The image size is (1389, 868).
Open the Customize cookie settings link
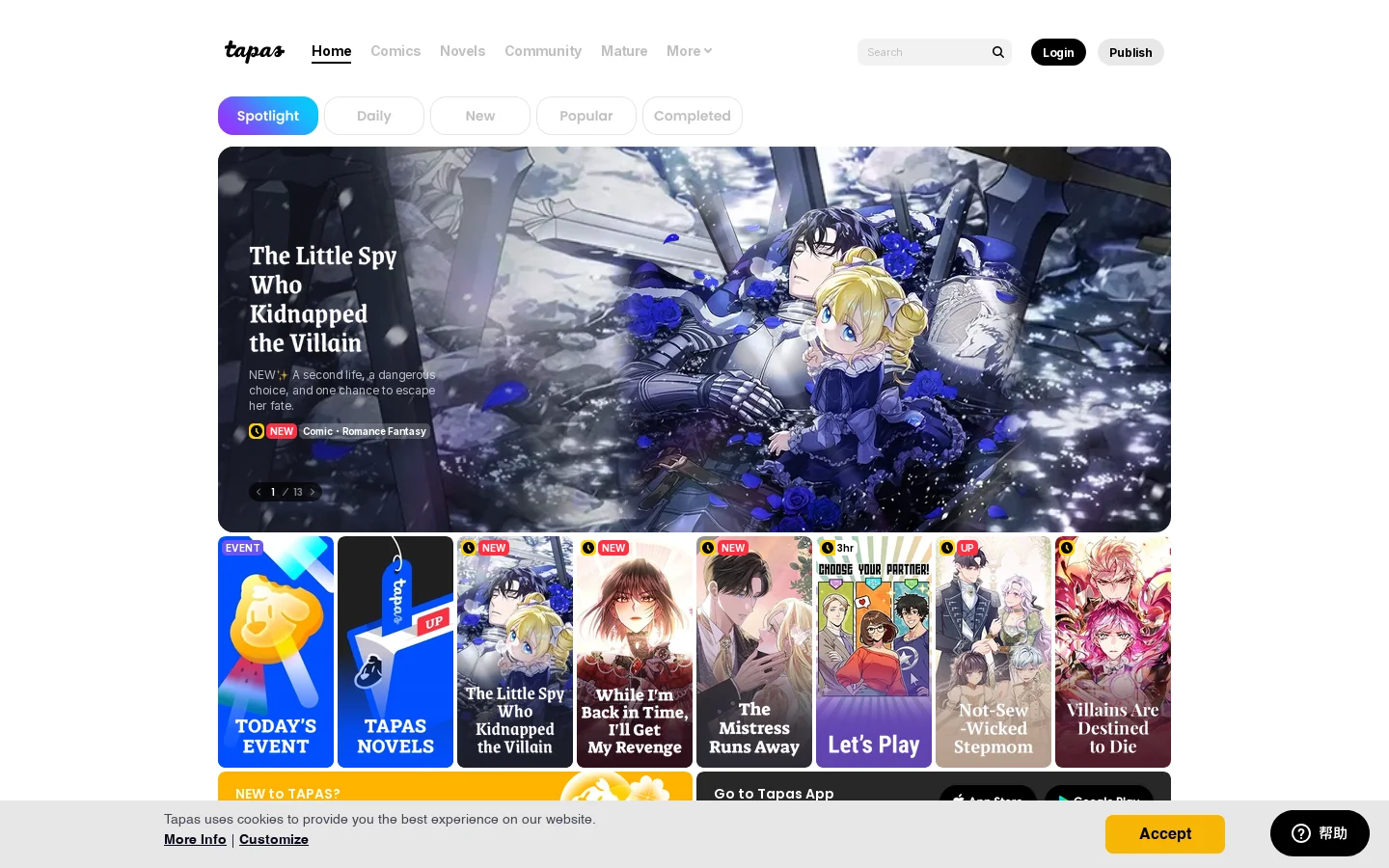[274, 839]
